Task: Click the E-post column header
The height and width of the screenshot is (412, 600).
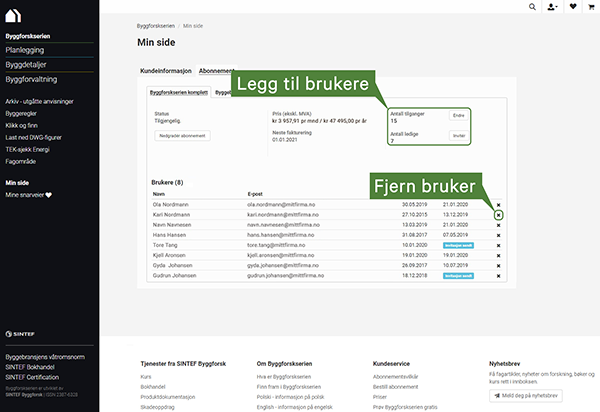Action: pos(255,194)
